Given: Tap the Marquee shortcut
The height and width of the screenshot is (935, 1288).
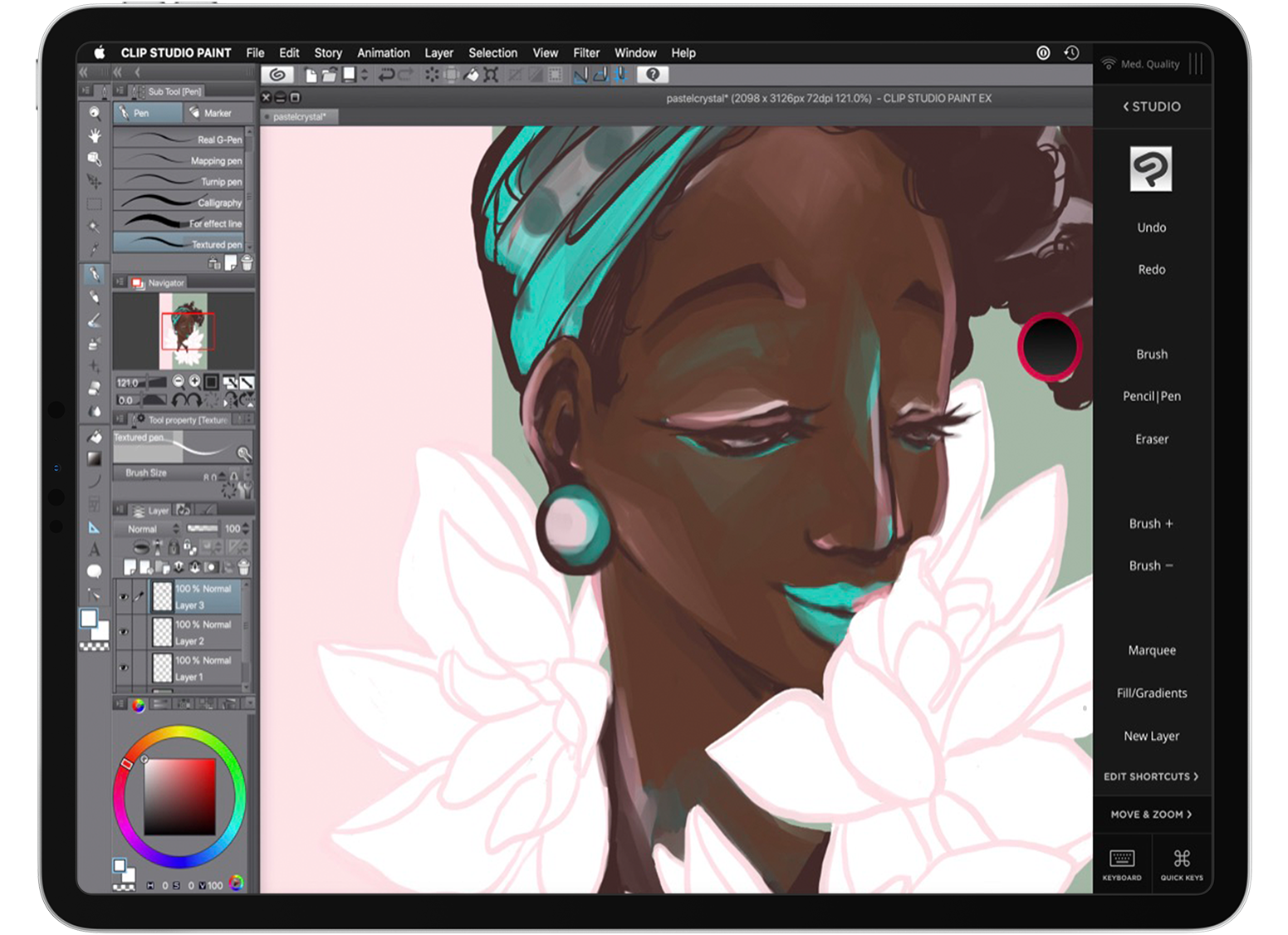Looking at the screenshot, I should (x=1152, y=650).
